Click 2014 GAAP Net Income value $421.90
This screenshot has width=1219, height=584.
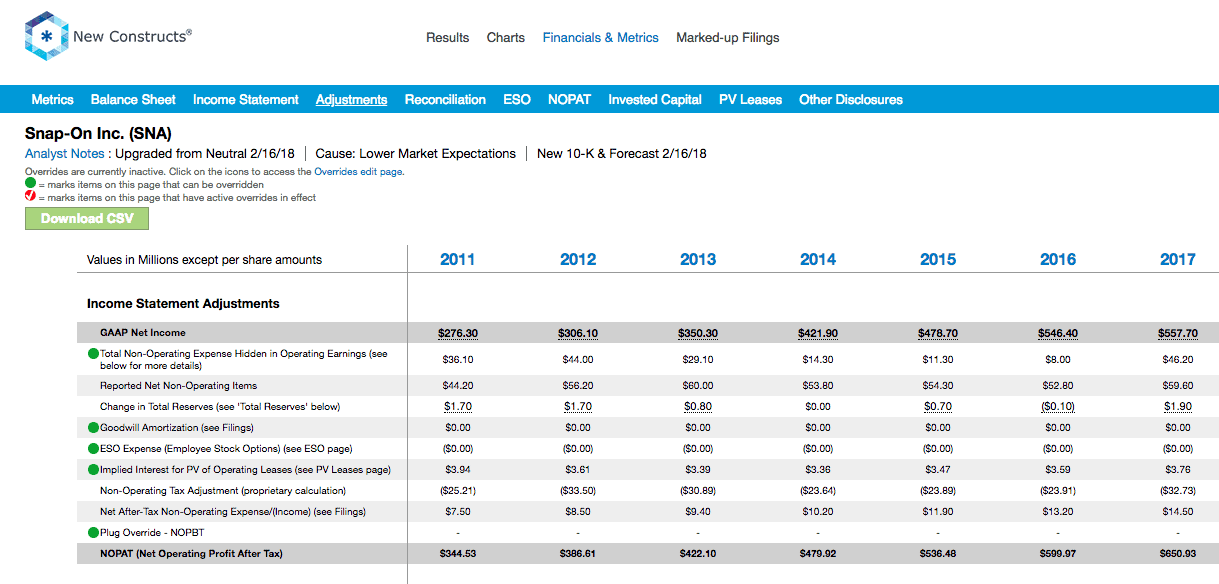click(x=818, y=333)
